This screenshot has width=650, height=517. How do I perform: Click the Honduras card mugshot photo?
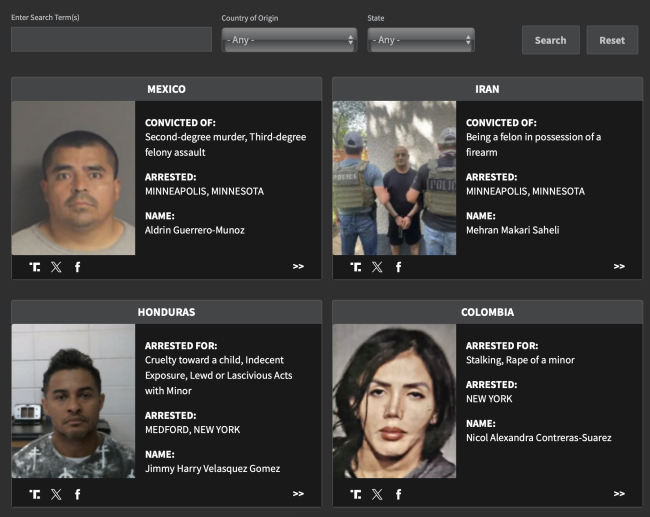[73, 401]
